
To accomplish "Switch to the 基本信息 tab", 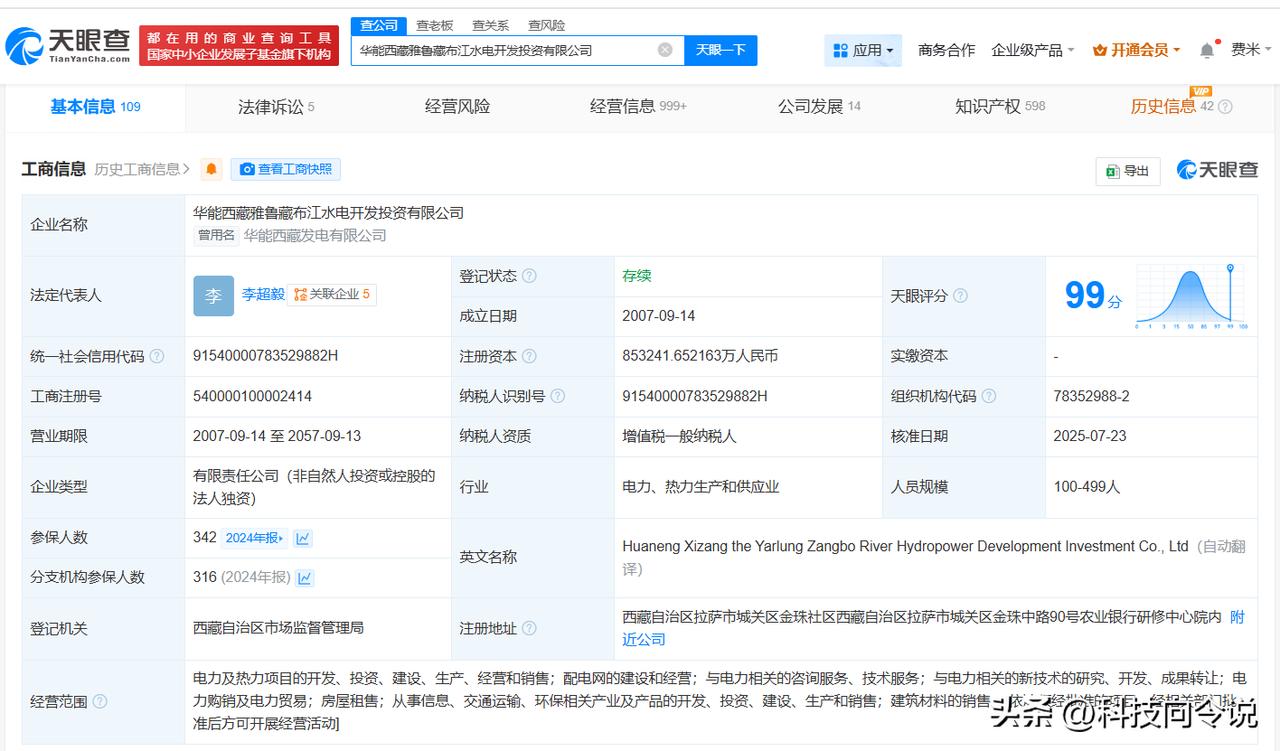I will (x=95, y=106).
